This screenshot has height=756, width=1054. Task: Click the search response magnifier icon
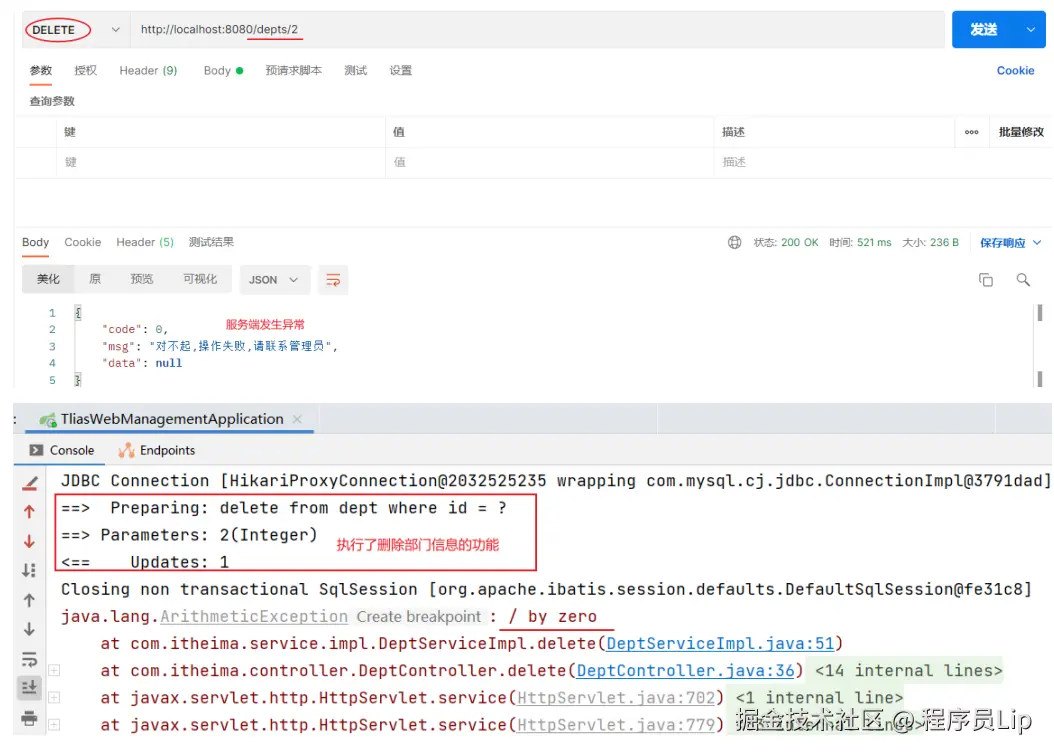(x=1022, y=280)
